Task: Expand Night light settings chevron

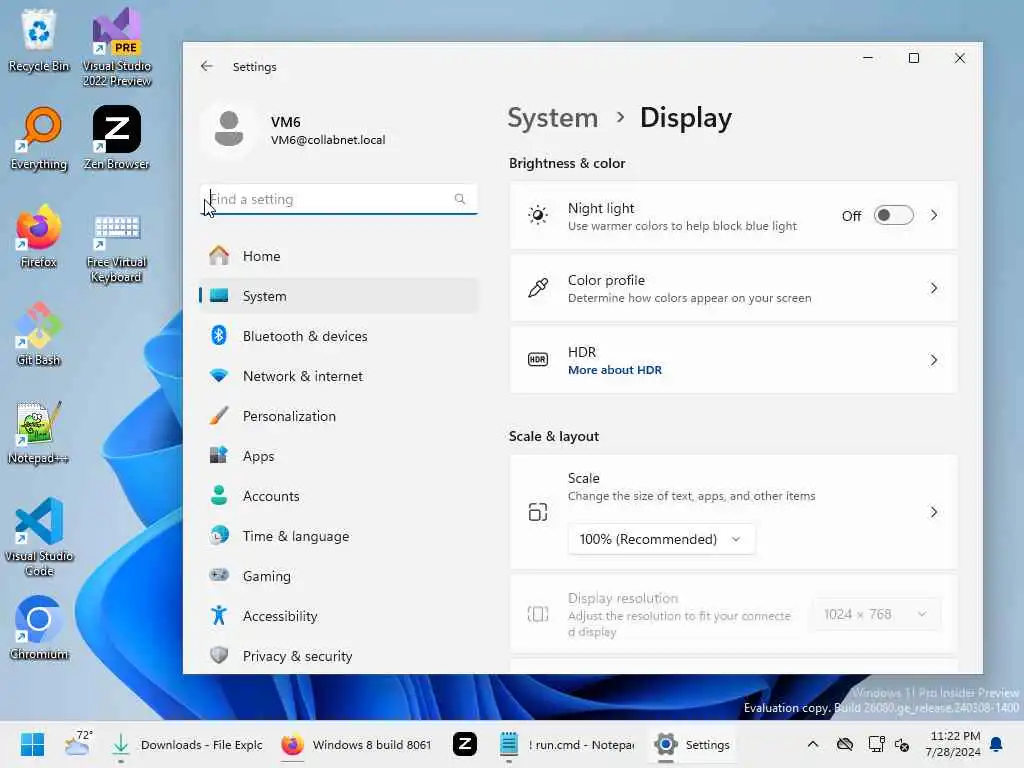Action: pos(934,215)
